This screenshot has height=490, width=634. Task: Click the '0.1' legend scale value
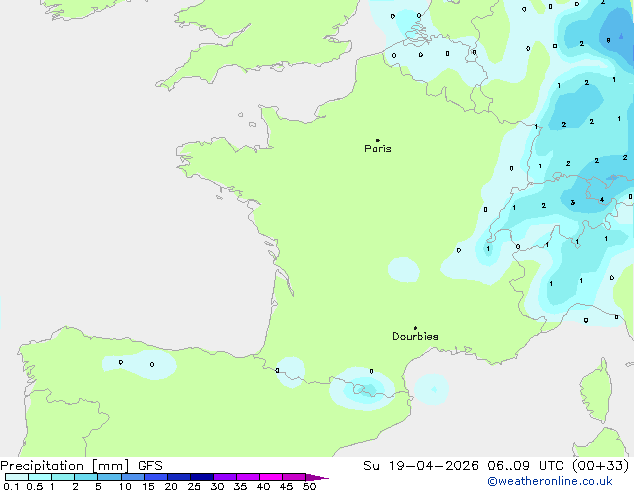point(11,486)
